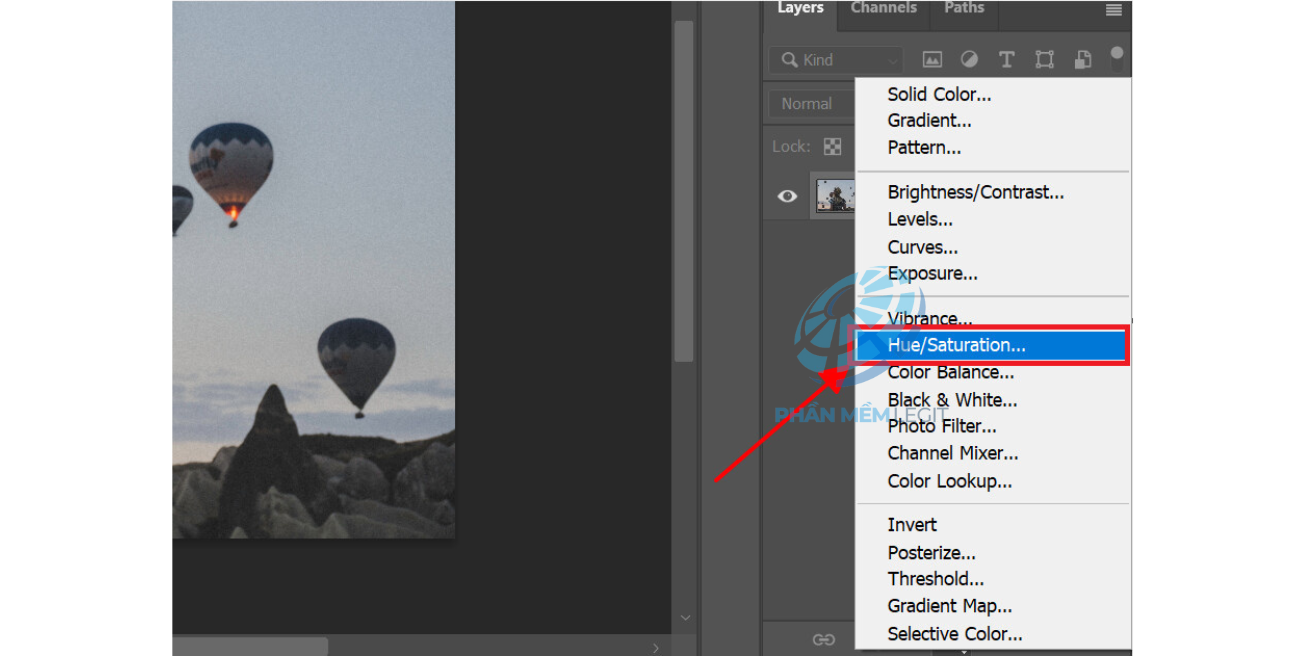The height and width of the screenshot is (656, 1305).
Task: Open the Layers panel options menu
Action: tap(1113, 10)
